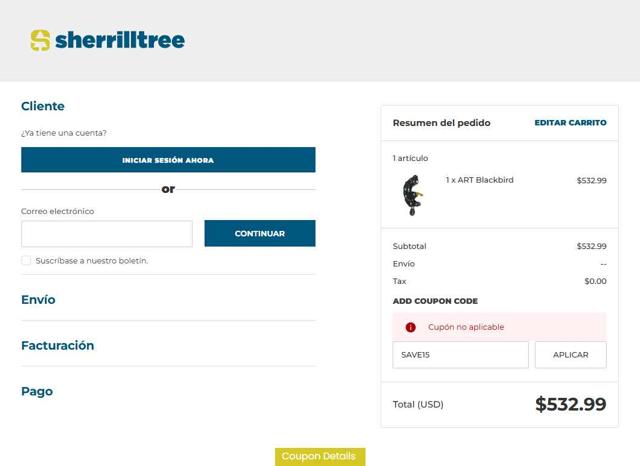
Task: Click the Sherrilltree logo icon
Action: click(x=40, y=41)
